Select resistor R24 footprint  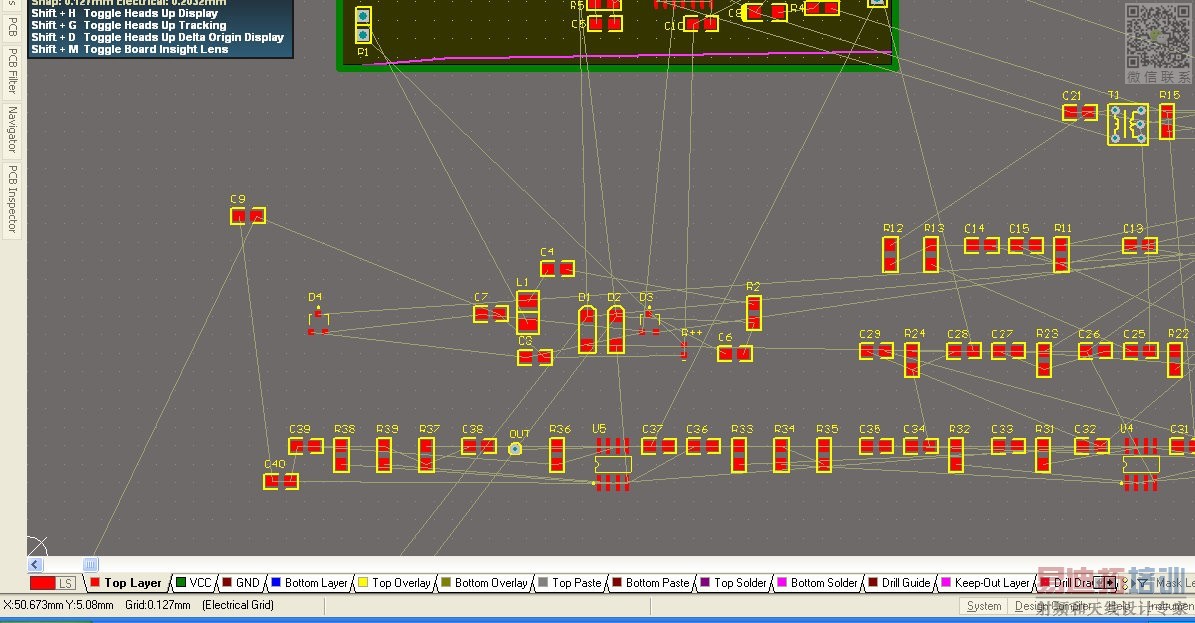click(x=911, y=360)
